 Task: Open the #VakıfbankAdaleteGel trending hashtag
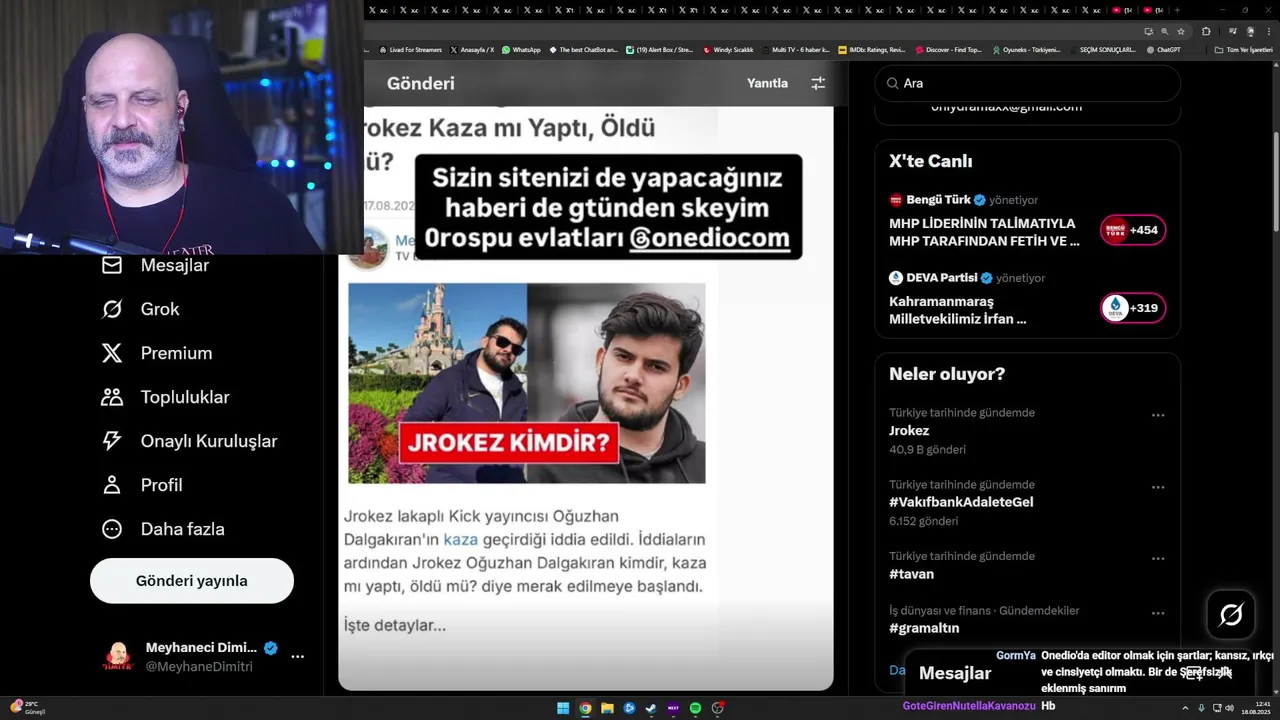[x=961, y=502]
